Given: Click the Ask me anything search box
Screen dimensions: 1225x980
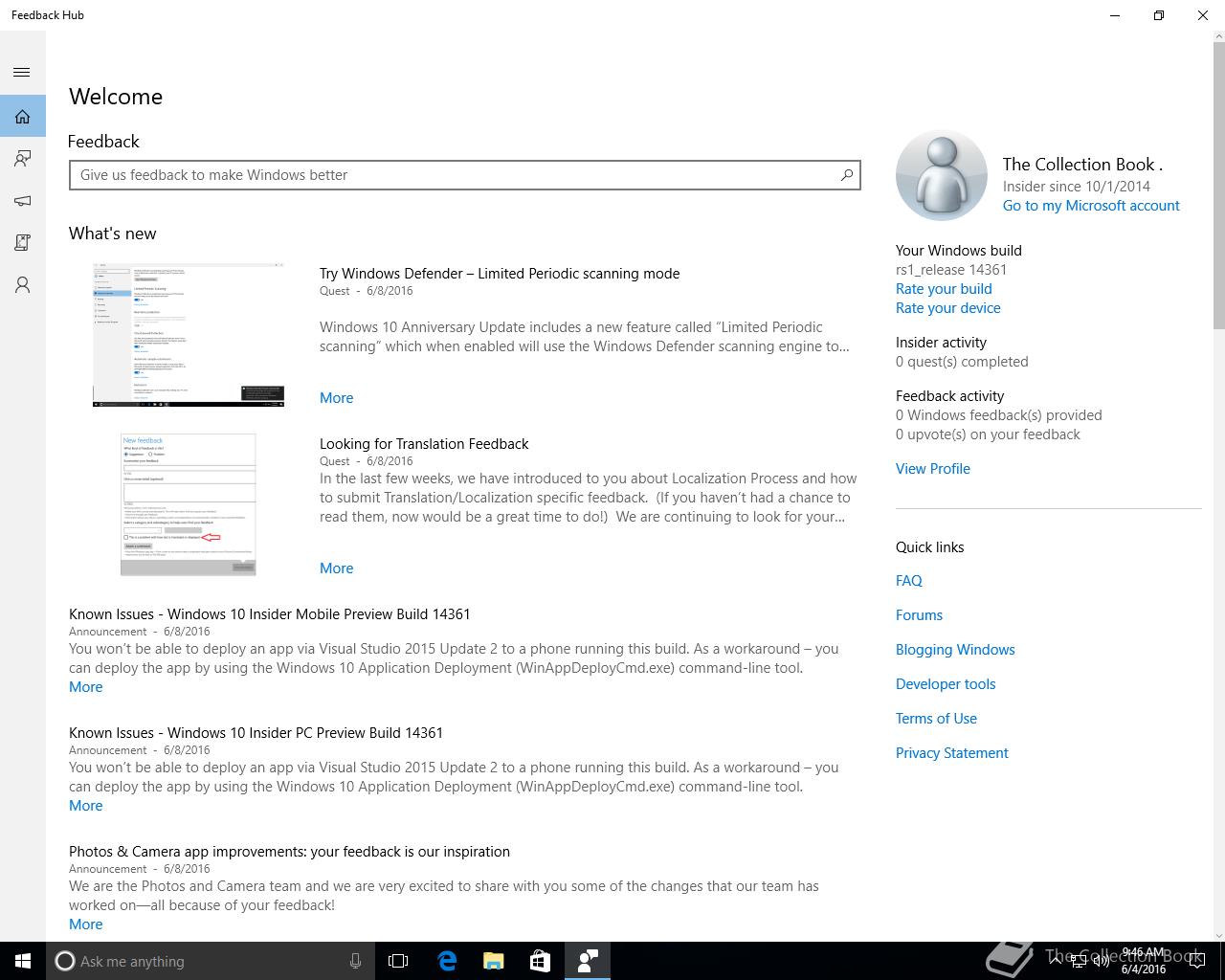Looking at the screenshot, I should (211, 961).
